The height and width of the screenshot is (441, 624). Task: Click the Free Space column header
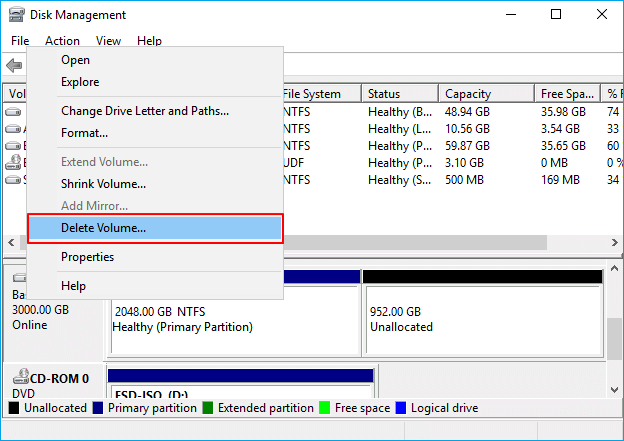click(566, 94)
